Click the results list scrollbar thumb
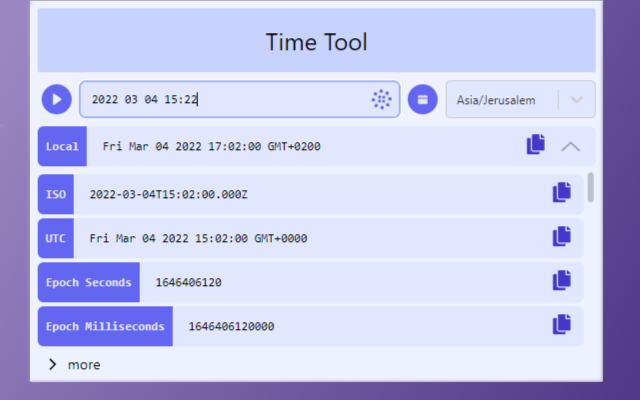640x400 pixels. 591,187
